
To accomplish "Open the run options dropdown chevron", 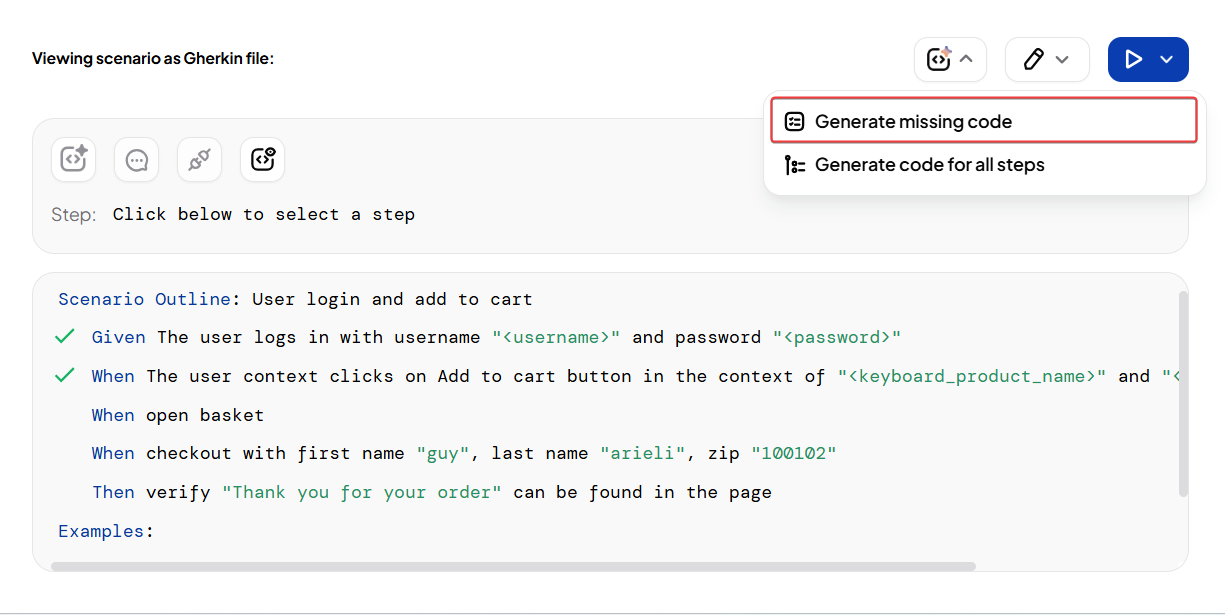I will [1166, 60].
